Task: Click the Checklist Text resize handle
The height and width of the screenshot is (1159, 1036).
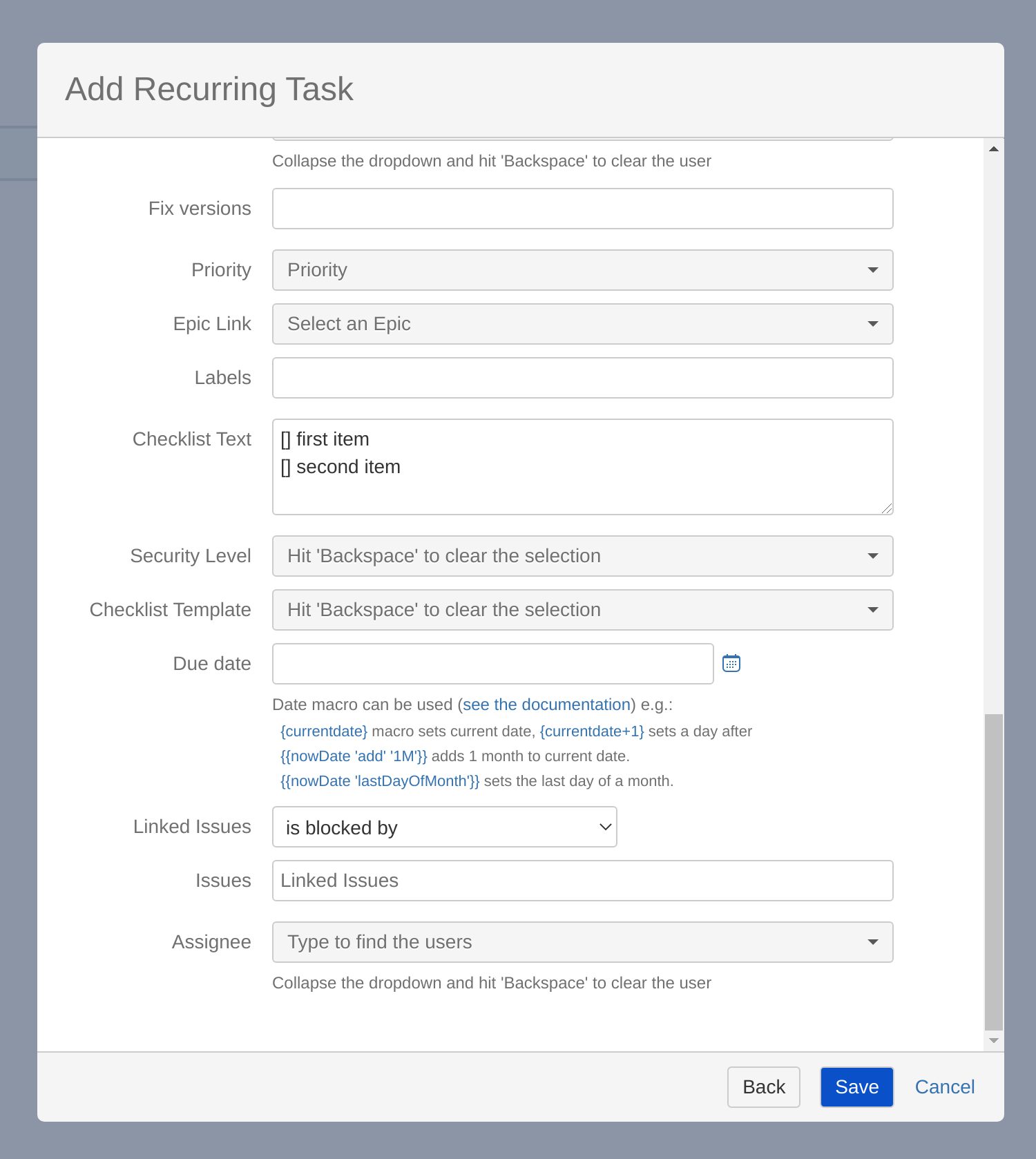Action: tap(887, 508)
